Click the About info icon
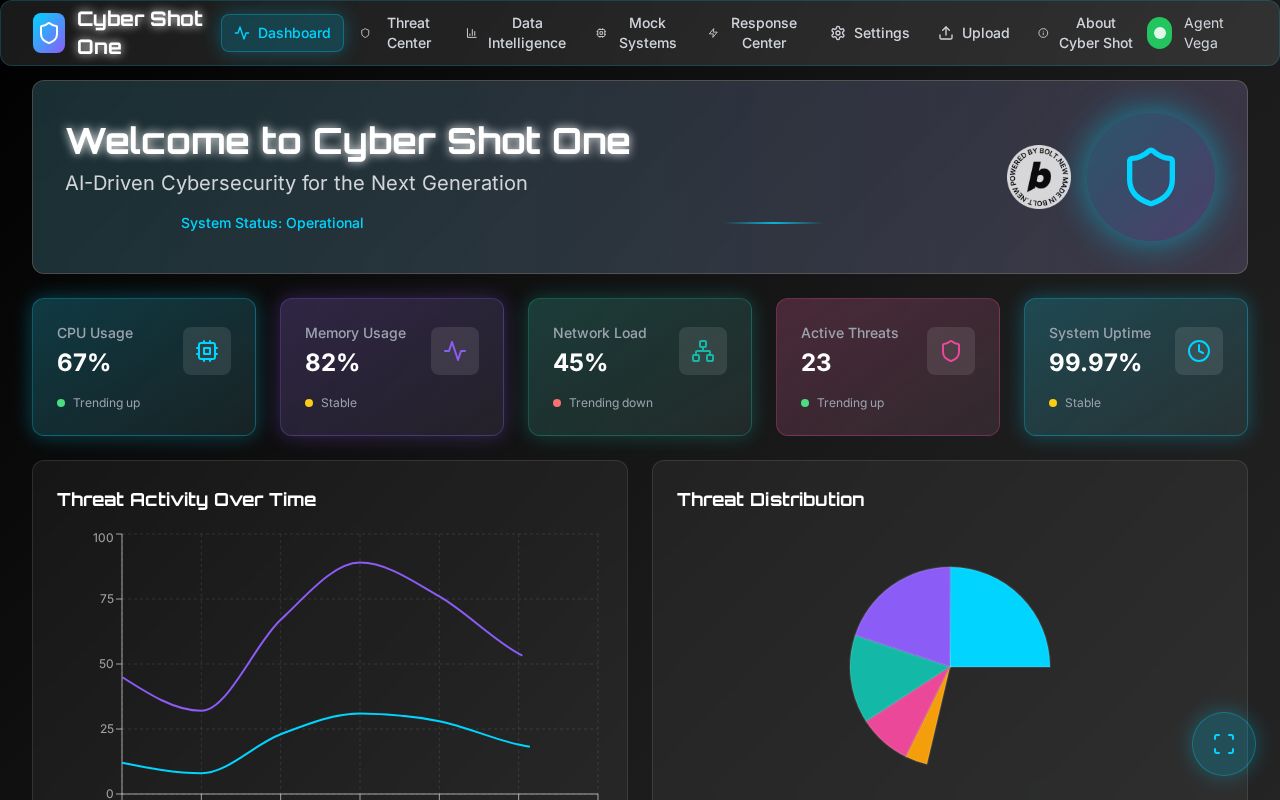This screenshot has width=1280, height=800. 1043,33
